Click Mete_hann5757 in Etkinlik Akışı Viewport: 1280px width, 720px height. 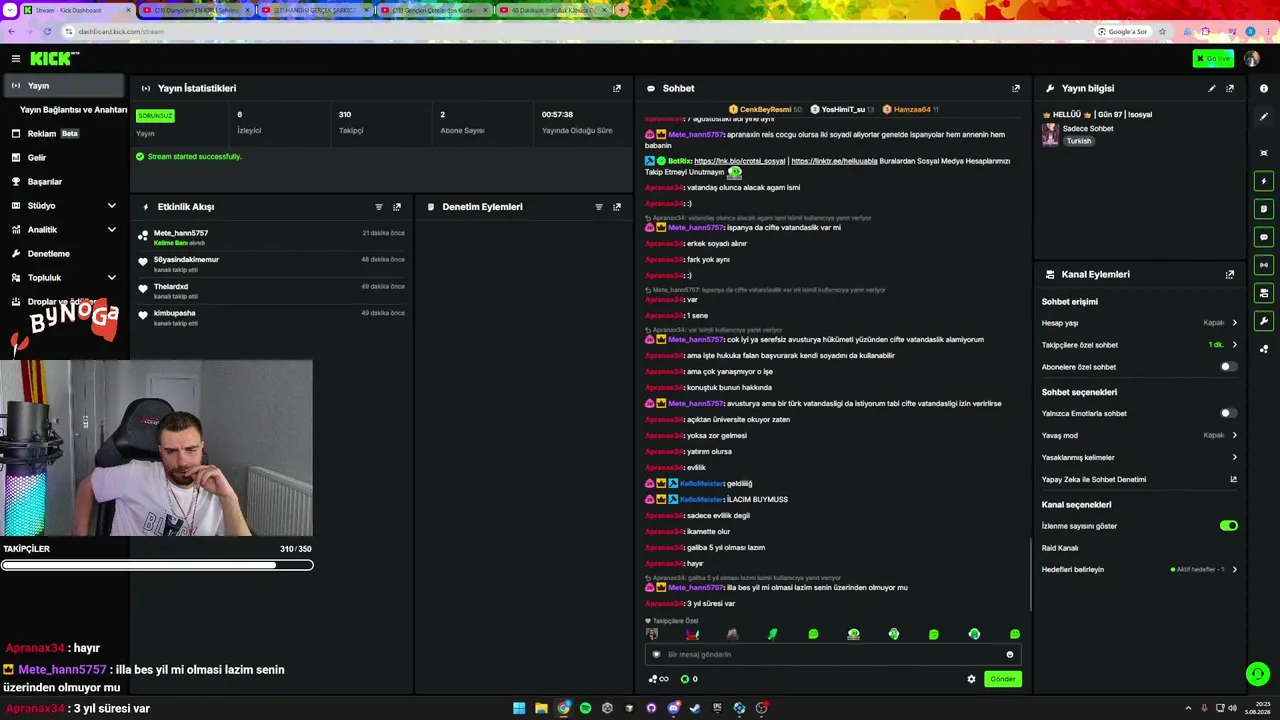coord(181,233)
